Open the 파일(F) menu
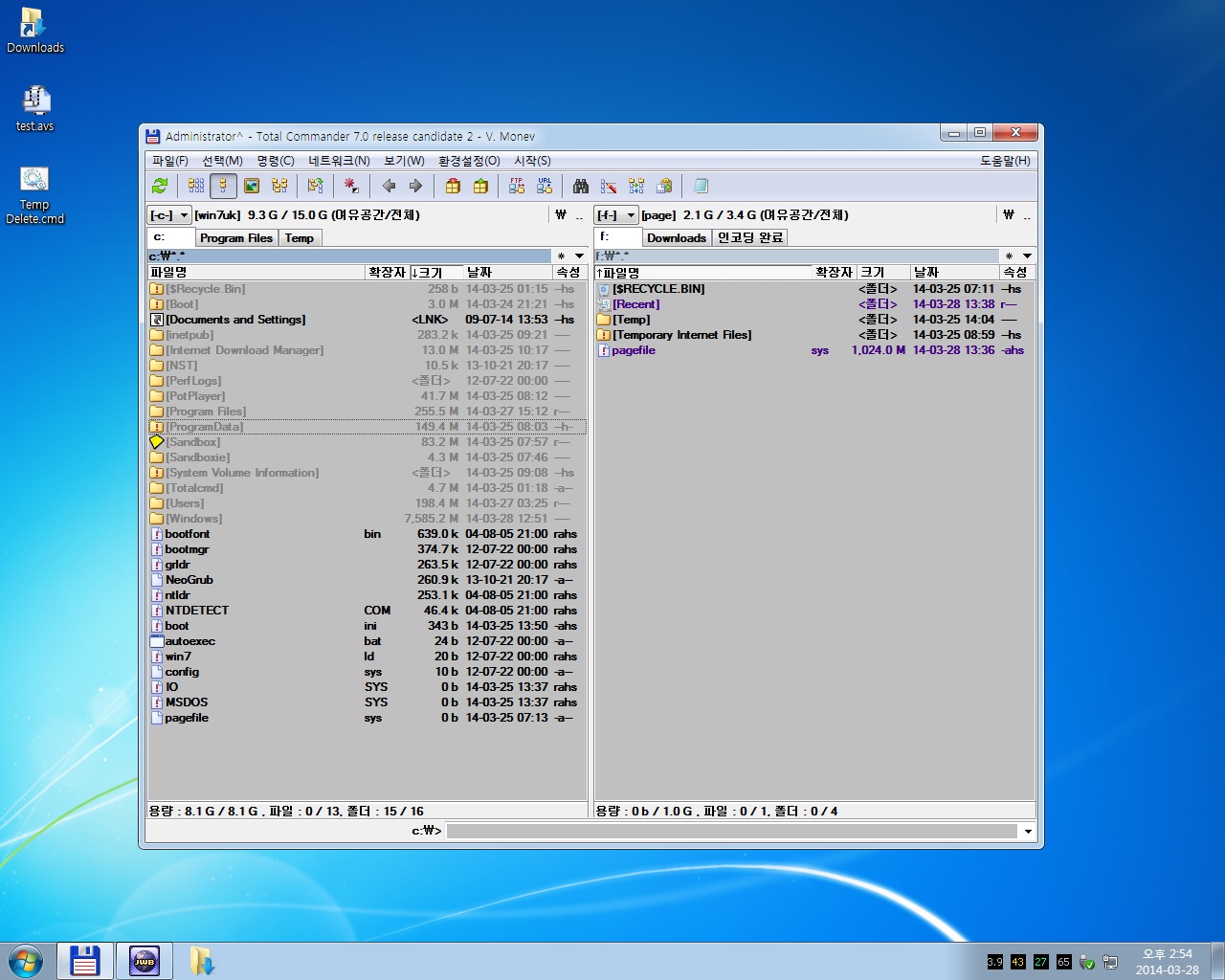 coord(170,161)
